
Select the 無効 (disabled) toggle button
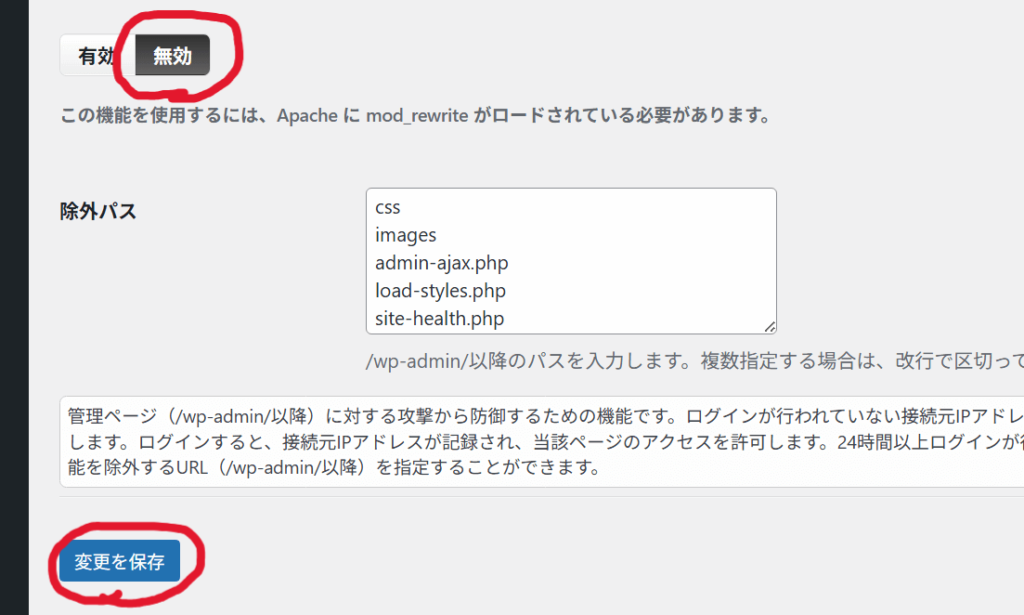click(x=172, y=56)
